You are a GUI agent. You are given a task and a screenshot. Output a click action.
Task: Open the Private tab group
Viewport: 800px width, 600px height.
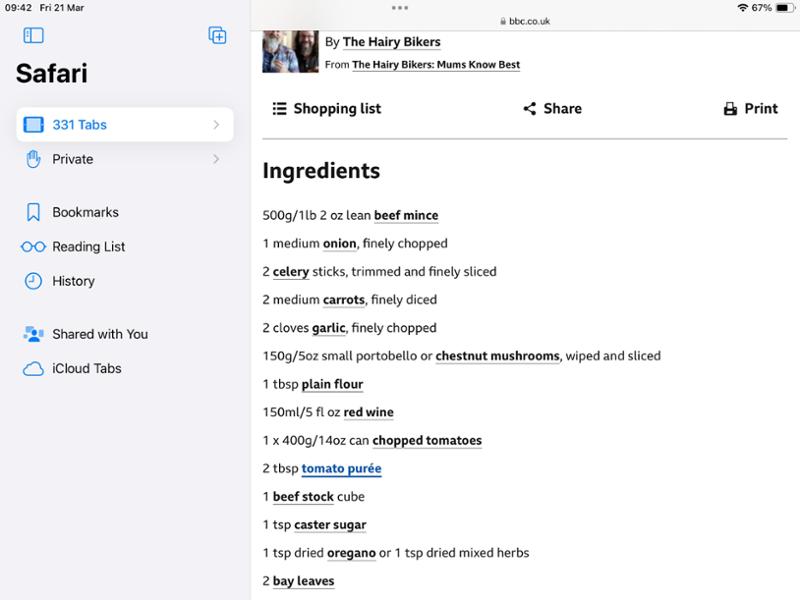125,159
